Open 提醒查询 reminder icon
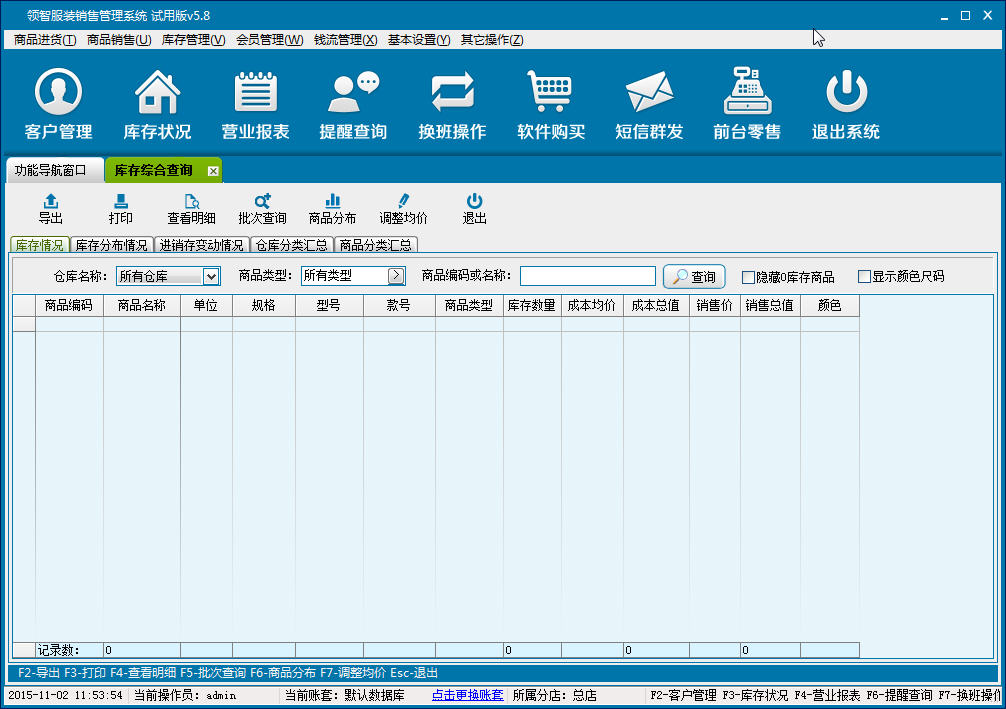The width and height of the screenshot is (1006, 709). tap(354, 105)
